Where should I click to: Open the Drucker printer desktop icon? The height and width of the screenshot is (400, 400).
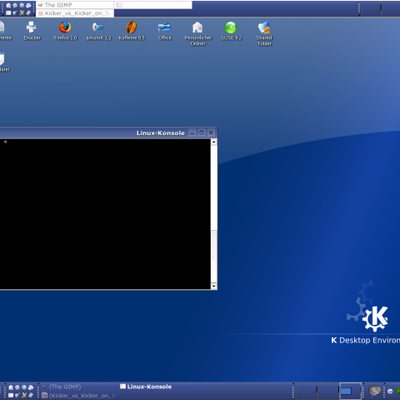(x=32, y=32)
